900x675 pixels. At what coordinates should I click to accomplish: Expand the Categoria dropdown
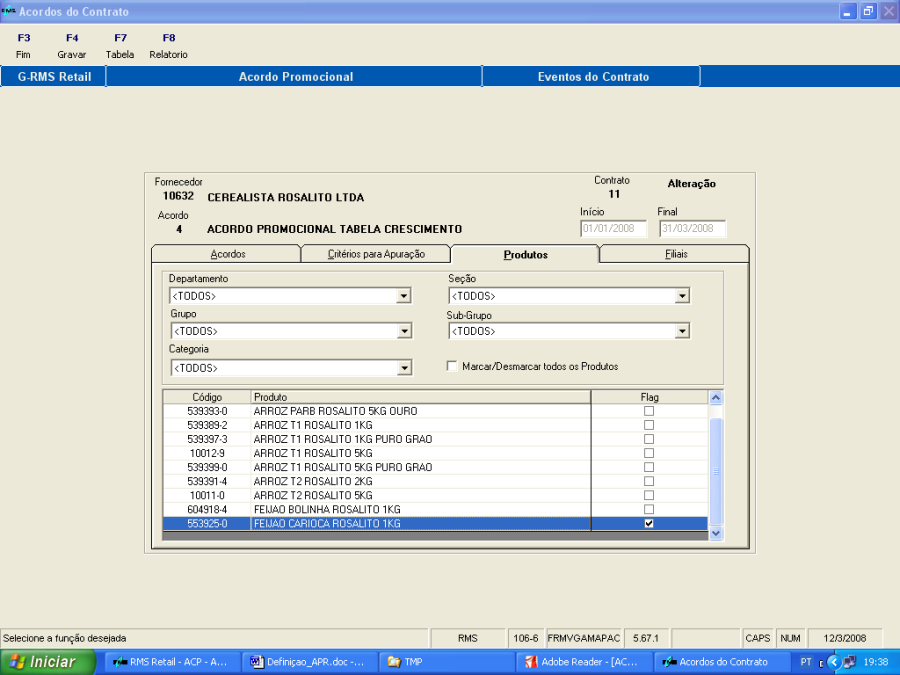click(x=404, y=368)
